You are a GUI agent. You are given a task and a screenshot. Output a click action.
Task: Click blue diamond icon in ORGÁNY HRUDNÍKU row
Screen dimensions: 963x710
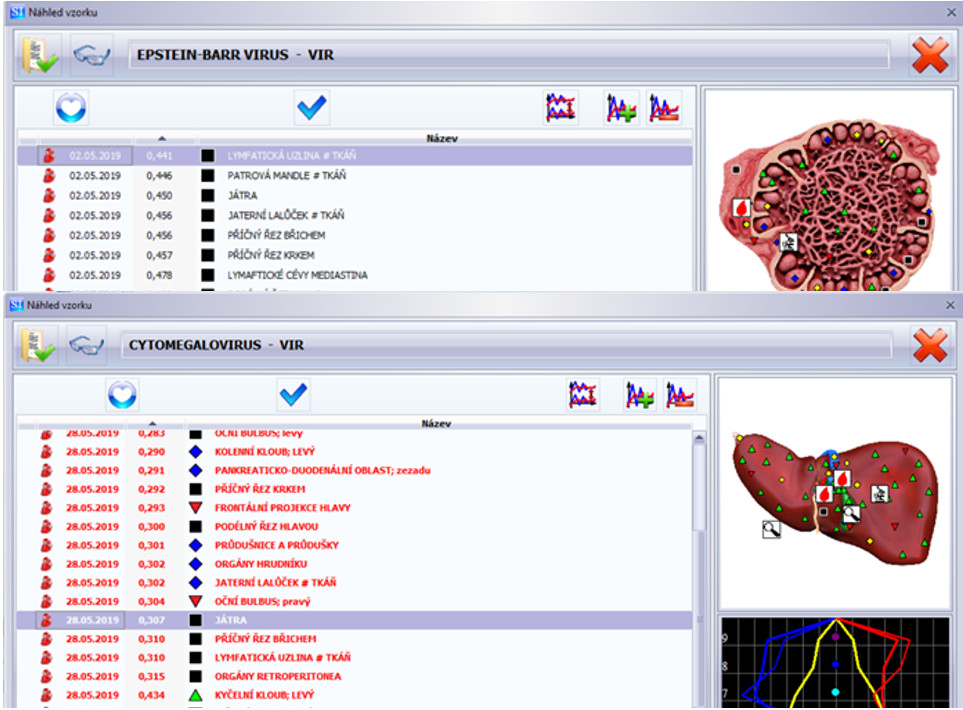tap(195, 564)
